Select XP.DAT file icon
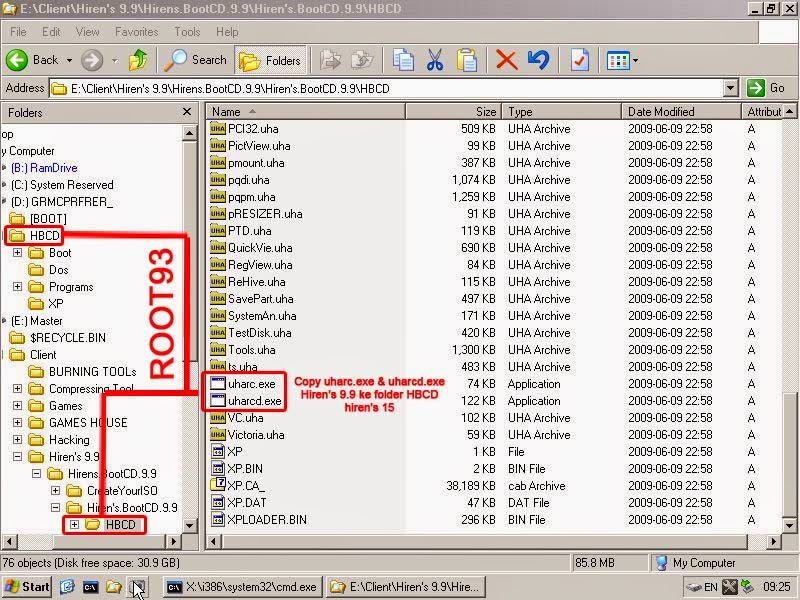The width and height of the screenshot is (800, 600). (218, 503)
